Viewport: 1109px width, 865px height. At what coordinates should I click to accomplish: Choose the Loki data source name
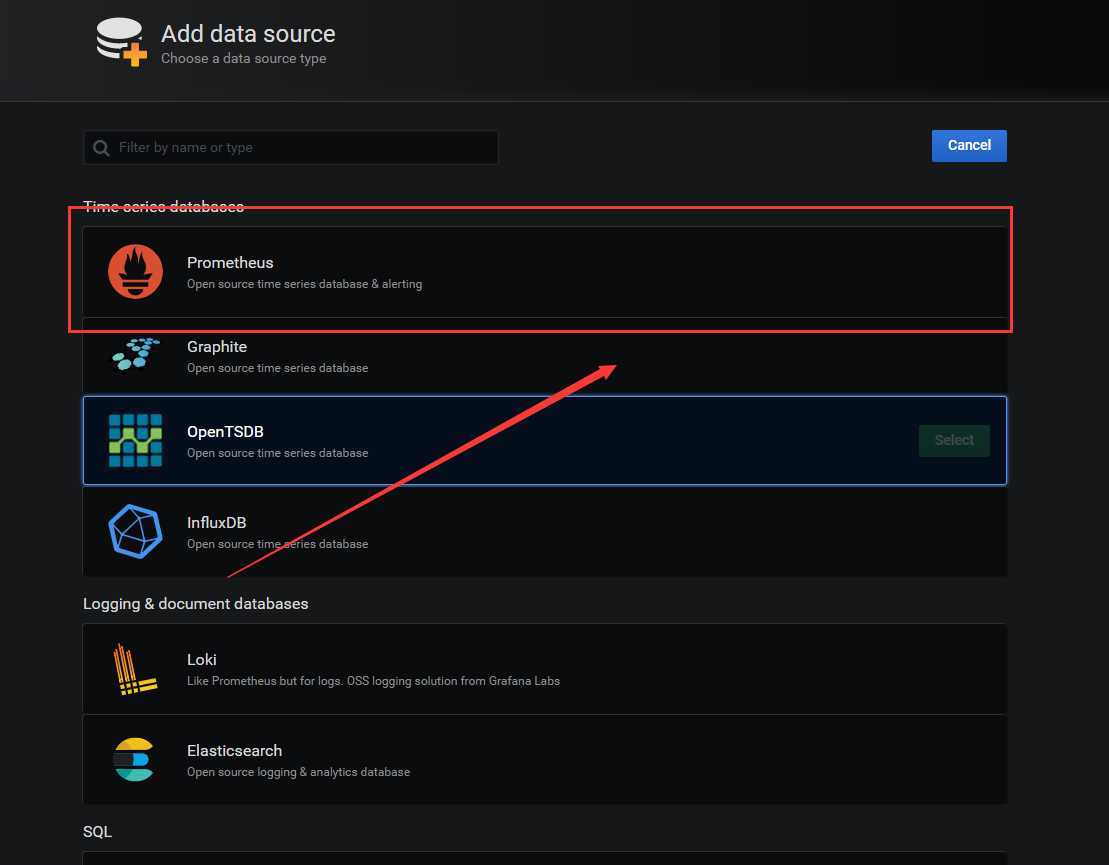202,660
